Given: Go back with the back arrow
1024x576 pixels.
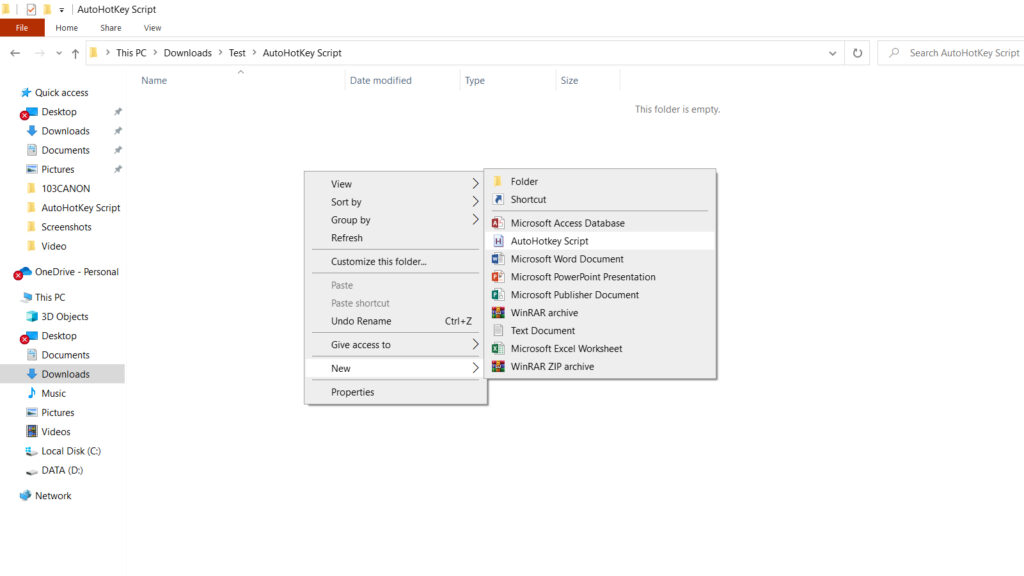Looking at the screenshot, I should pos(15,53).
